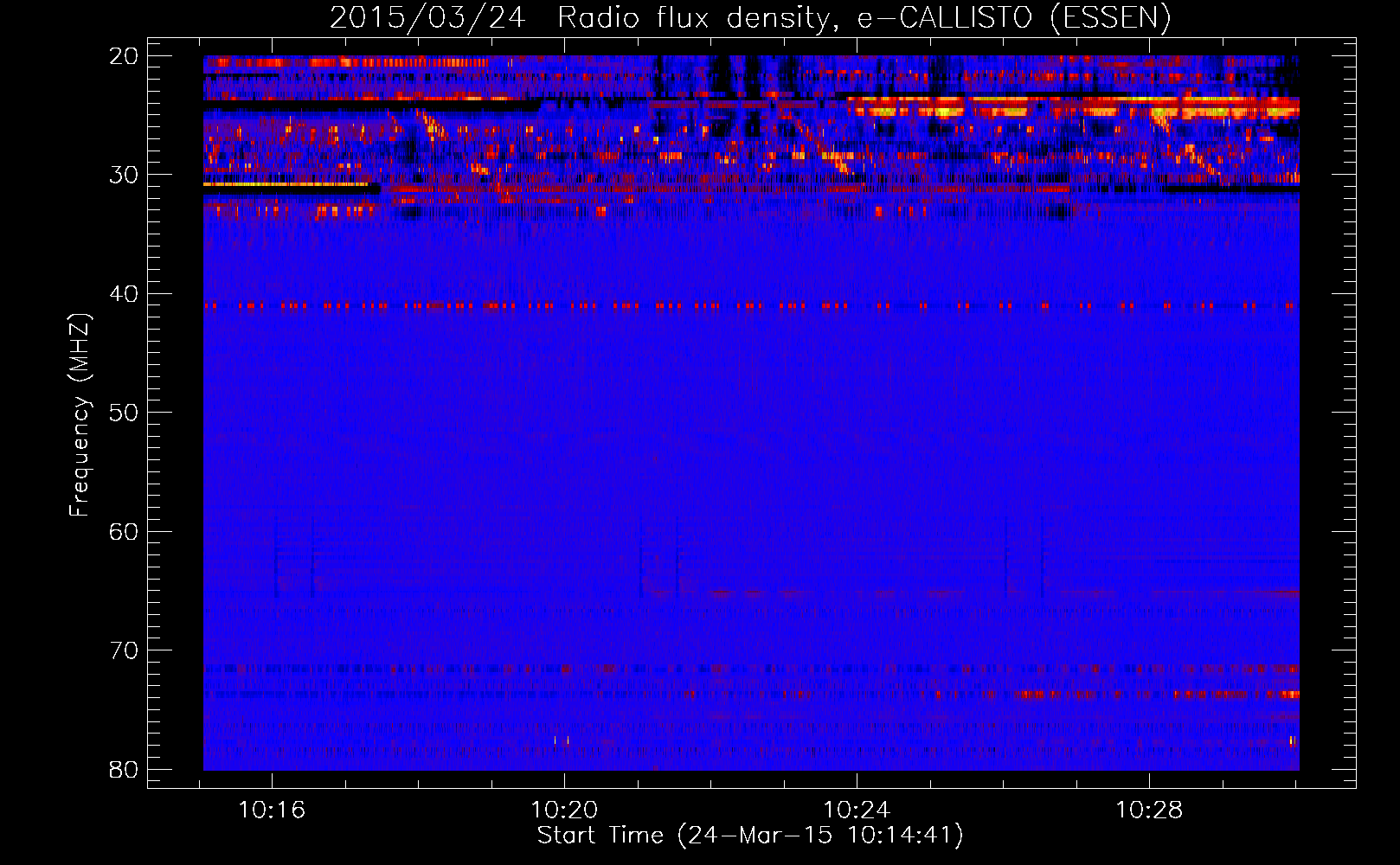
Task: Click the '10:20' time tick label
Action: click(x=564, y=811)
